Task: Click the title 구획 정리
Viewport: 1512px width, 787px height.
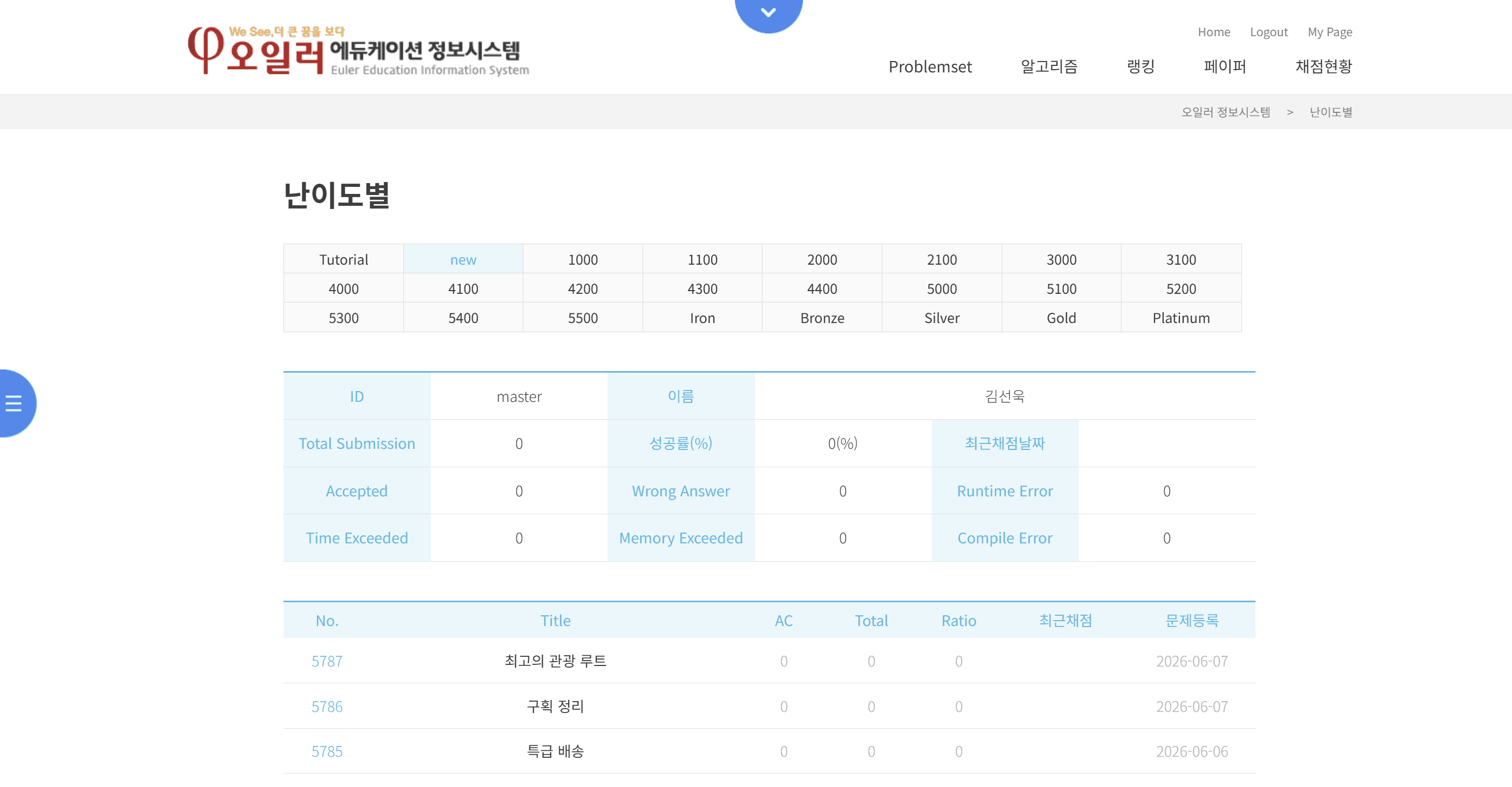Action: click(555, 706)
